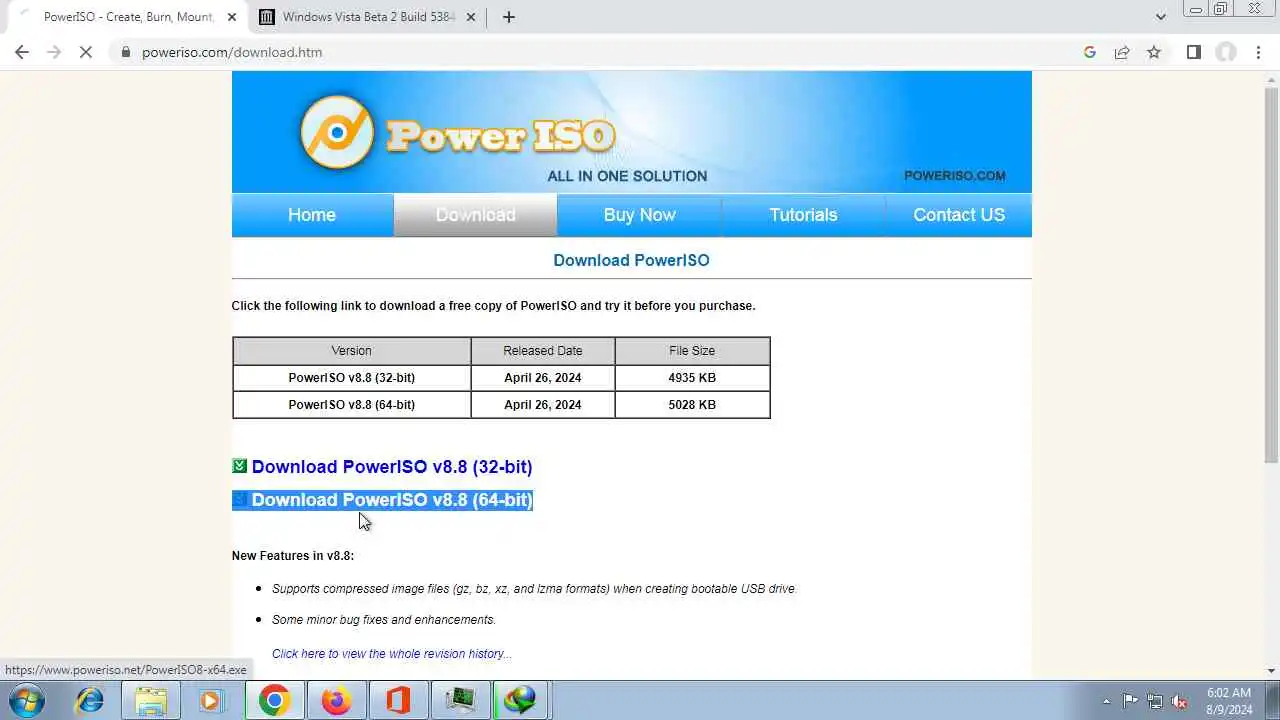
Task: Close the PowerISO tab
Action: coord(232,17)
